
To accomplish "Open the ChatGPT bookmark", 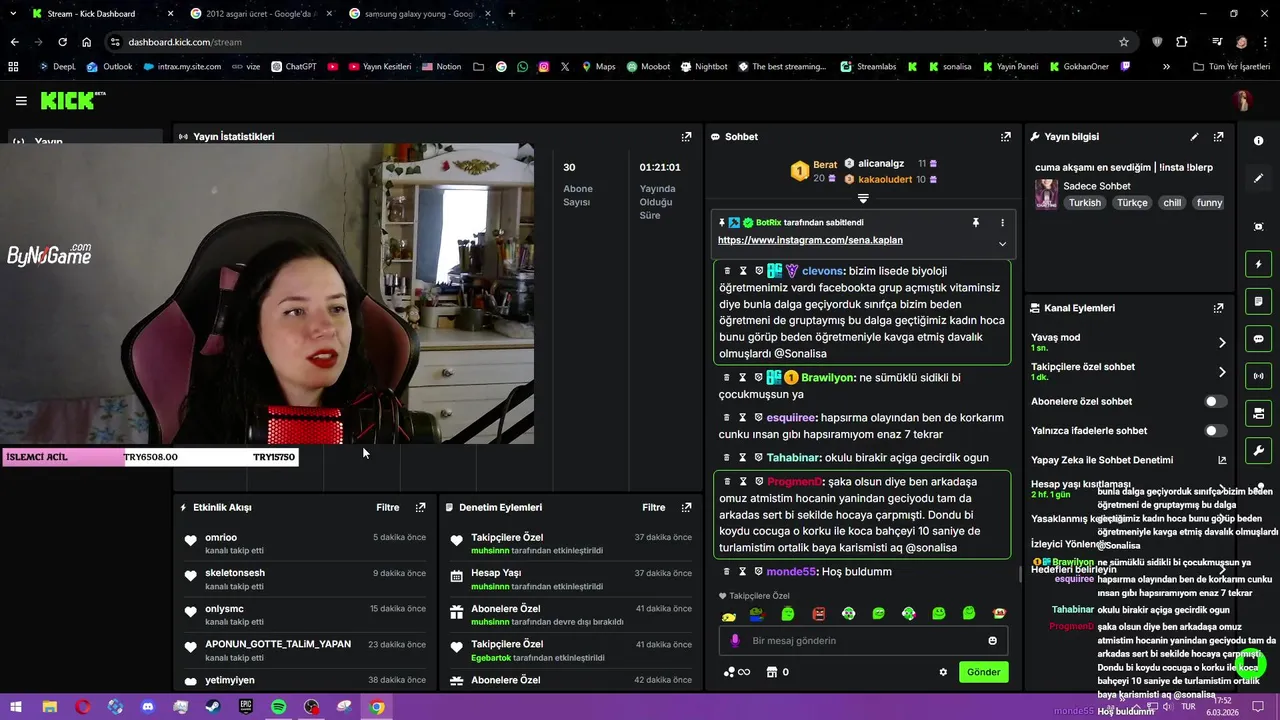I will (x=294, y=67).
